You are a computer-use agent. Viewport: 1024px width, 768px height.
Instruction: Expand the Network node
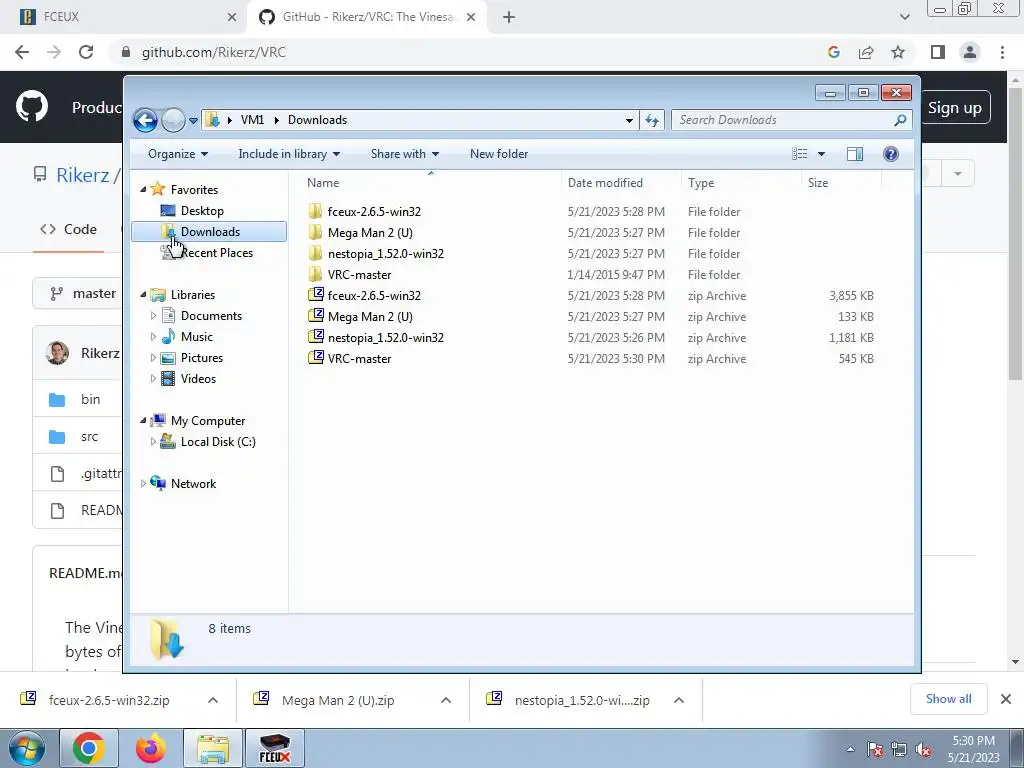(144, 484)
